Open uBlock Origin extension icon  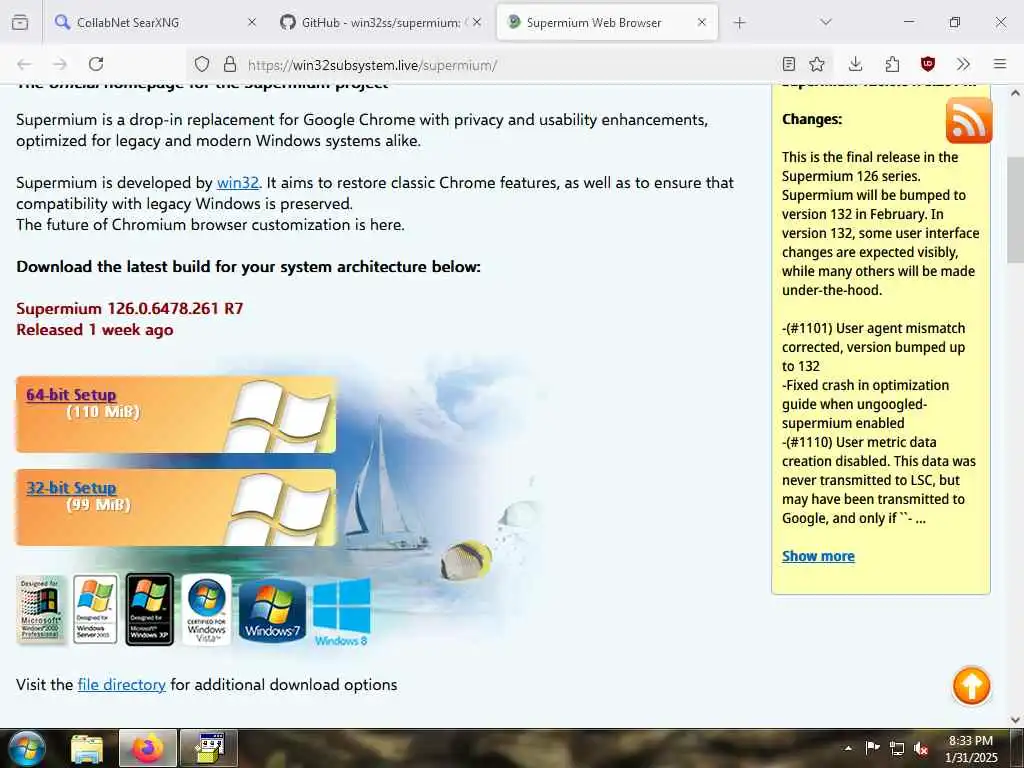pyautogui.click(x=927, y=64)
